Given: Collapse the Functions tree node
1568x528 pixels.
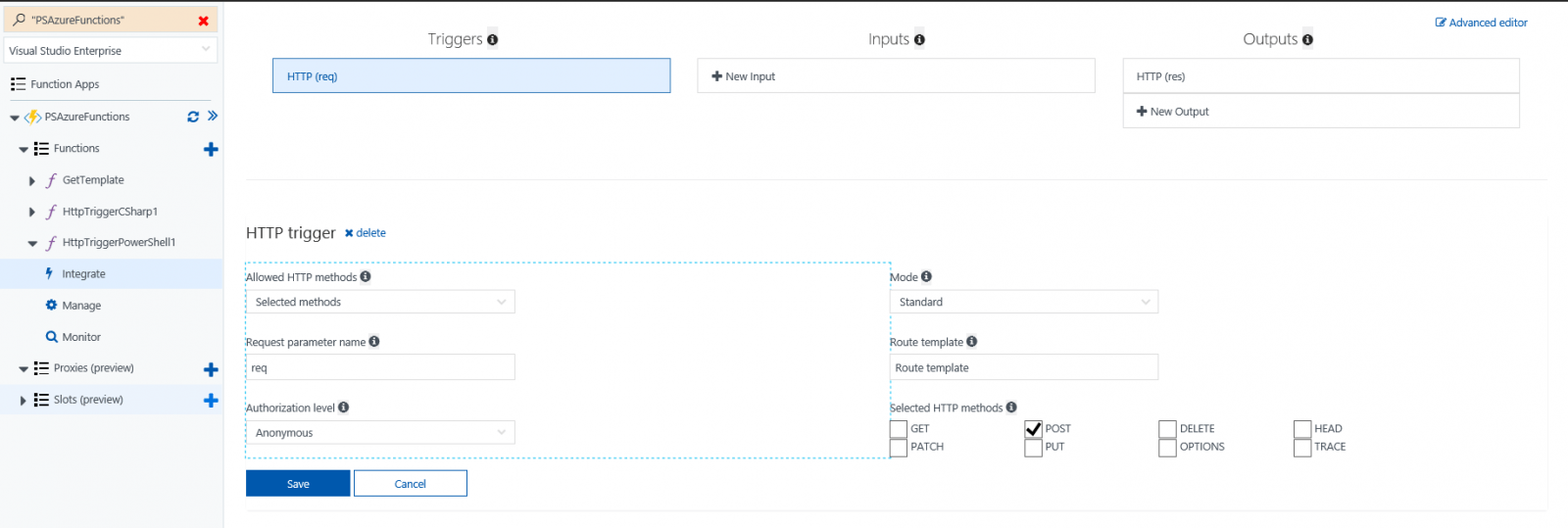Looking at the screenshot, I should 24,150.
